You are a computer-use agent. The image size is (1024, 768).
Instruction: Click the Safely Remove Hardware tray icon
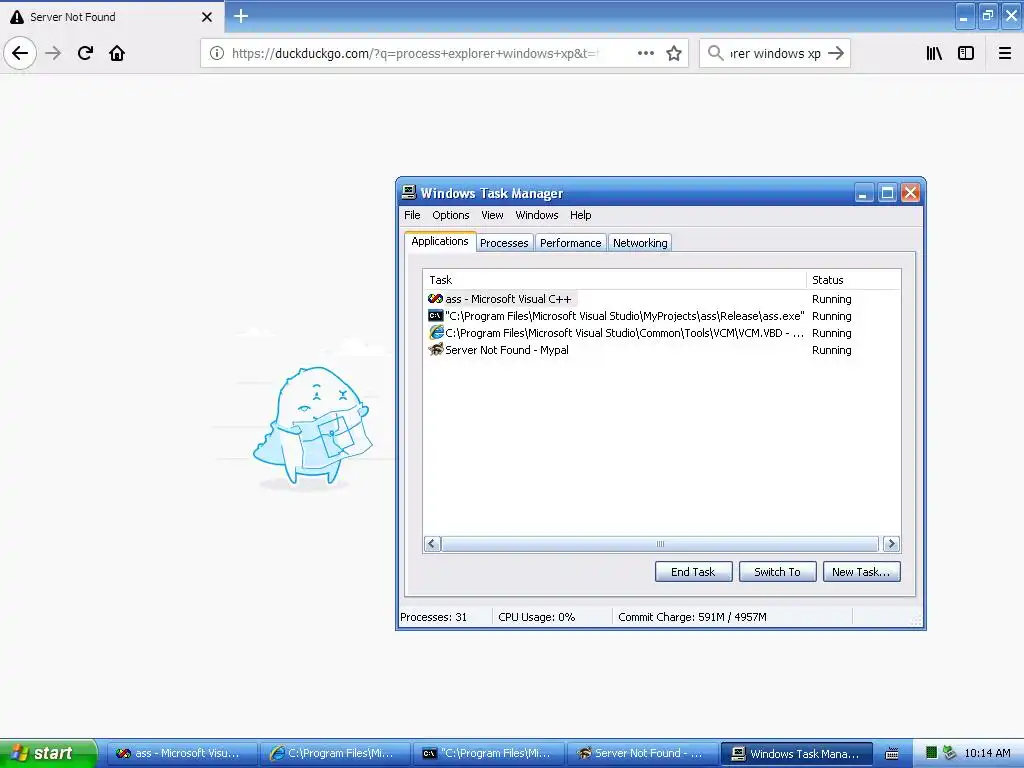click(949, 753)
